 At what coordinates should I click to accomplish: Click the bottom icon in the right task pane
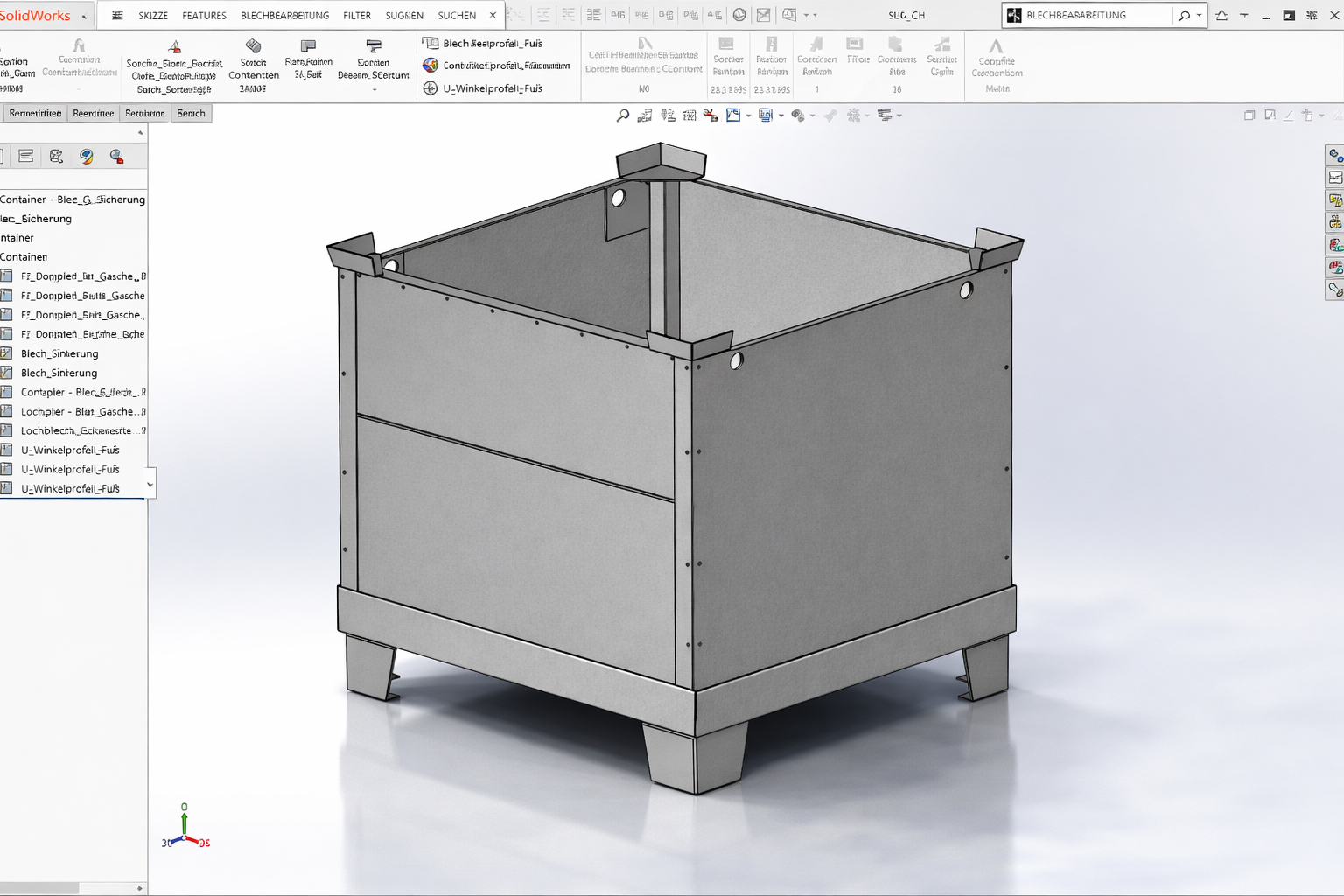pyautogui.click(x=1335, y=290)
